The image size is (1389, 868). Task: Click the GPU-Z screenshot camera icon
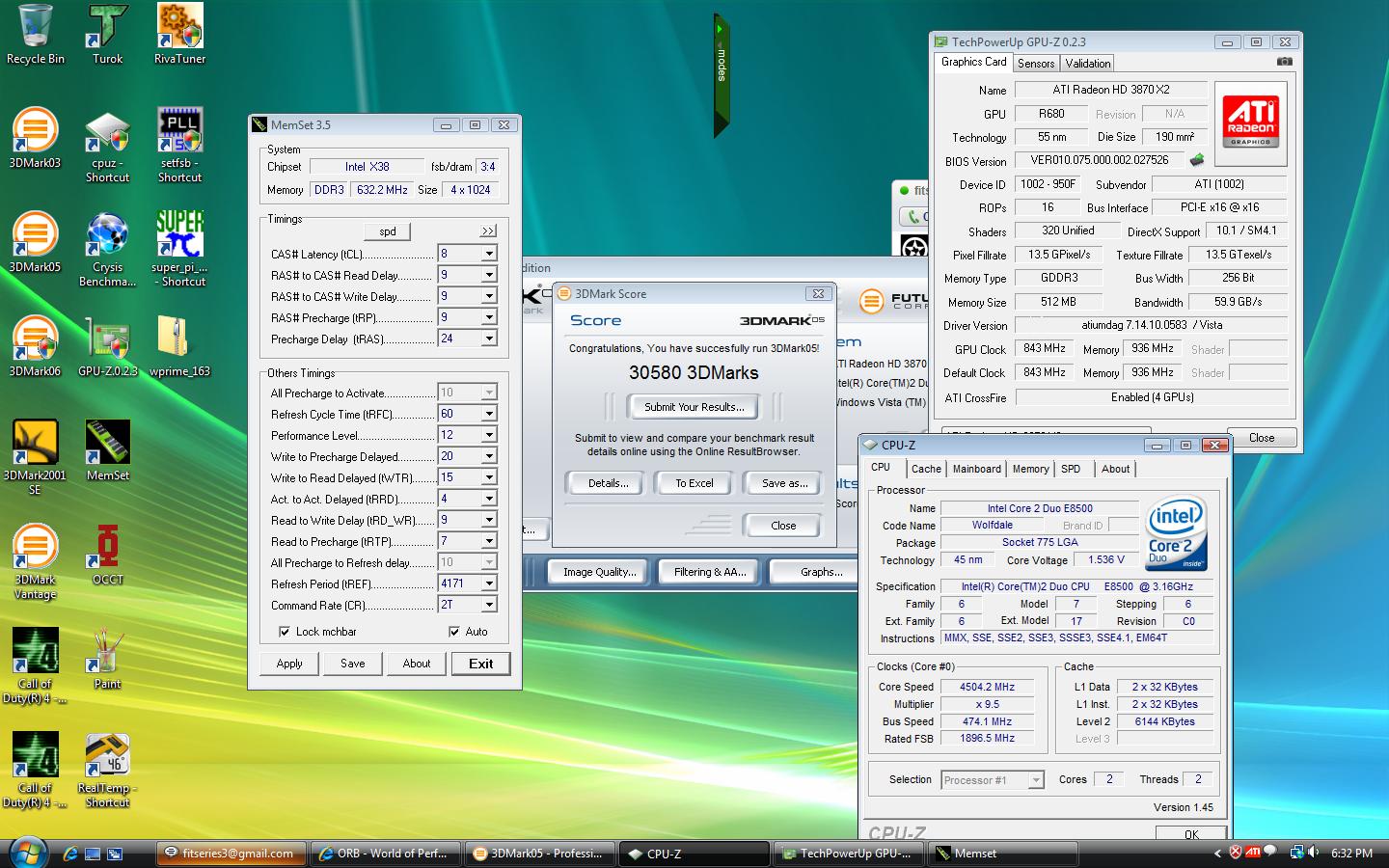coord(1284,62)
